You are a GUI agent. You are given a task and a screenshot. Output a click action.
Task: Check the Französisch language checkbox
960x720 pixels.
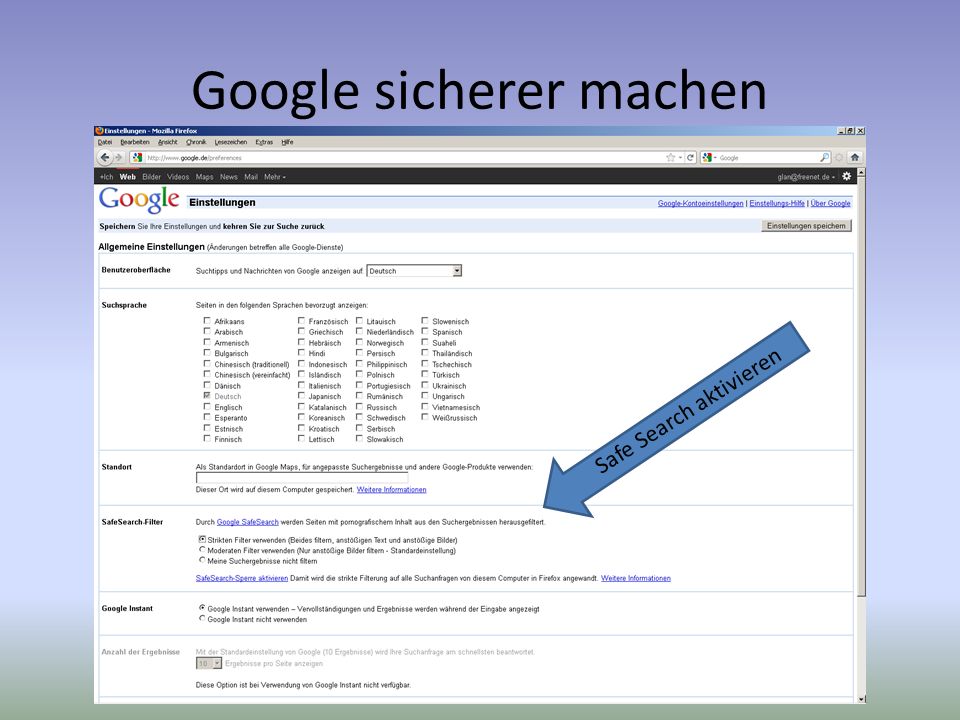tap(301, 321)
